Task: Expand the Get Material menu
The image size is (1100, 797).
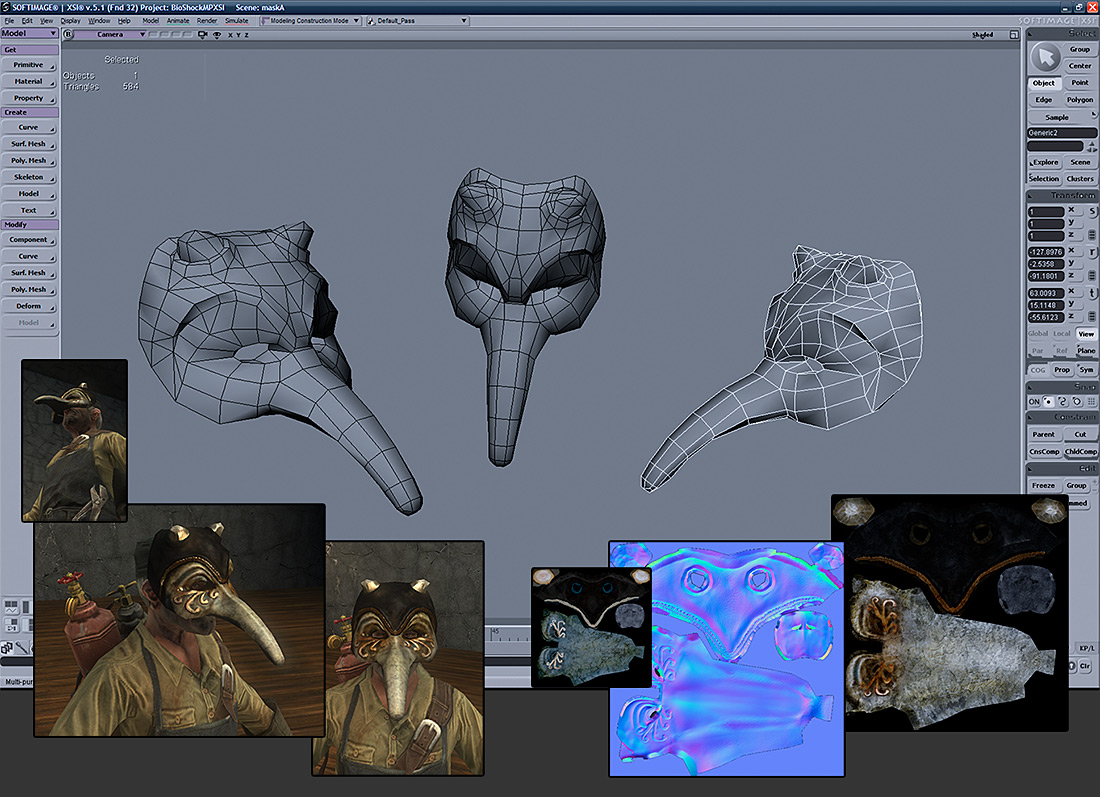Action: pos(29,81)
